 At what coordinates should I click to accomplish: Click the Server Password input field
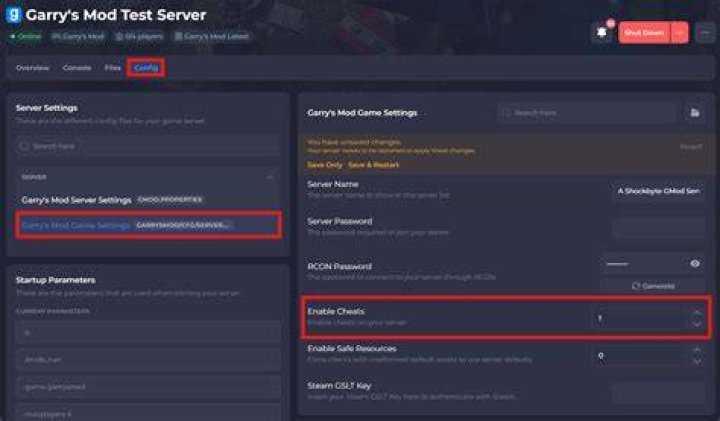click(658, 228)
